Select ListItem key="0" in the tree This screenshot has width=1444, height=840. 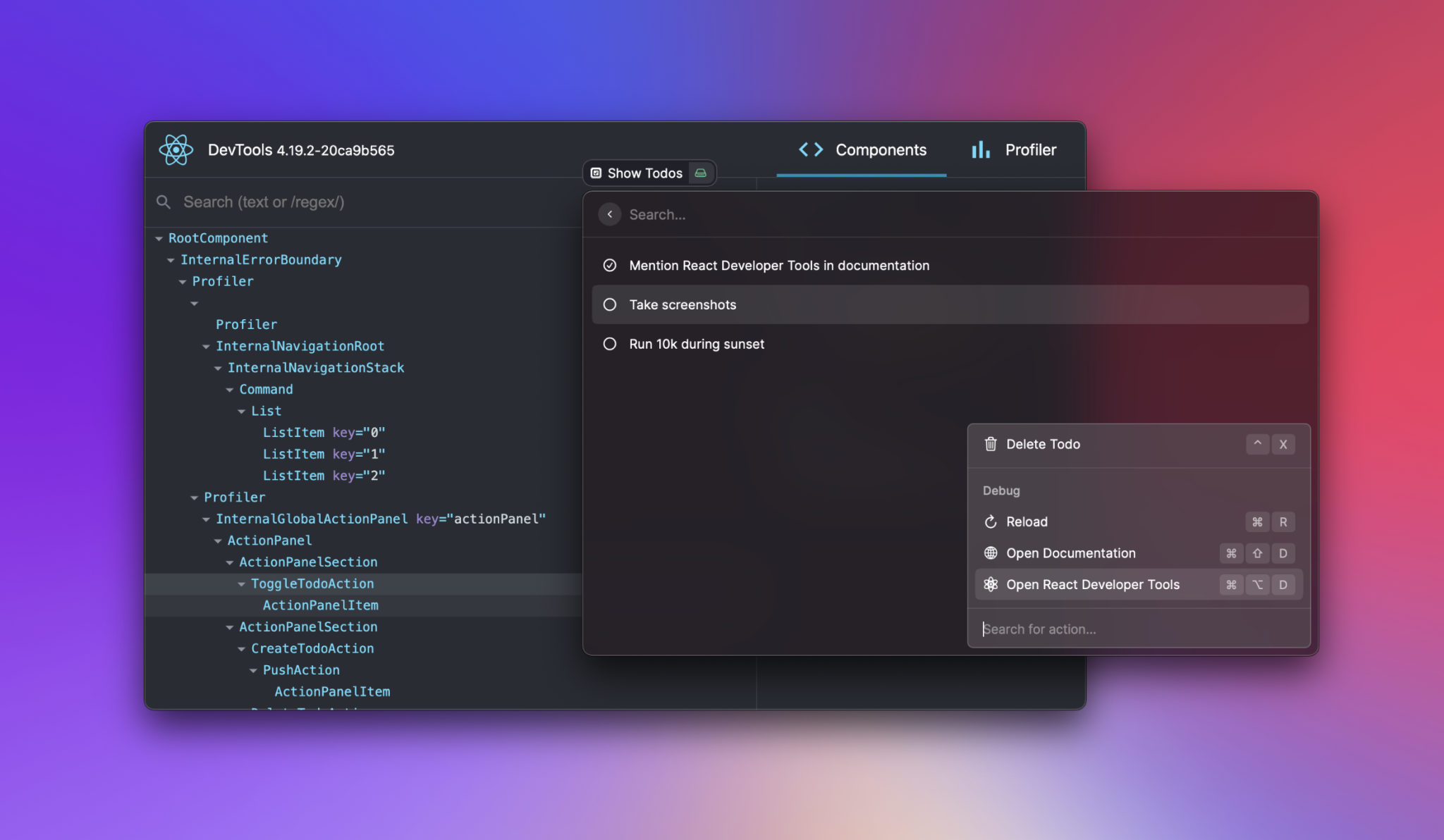click(324, 433)
